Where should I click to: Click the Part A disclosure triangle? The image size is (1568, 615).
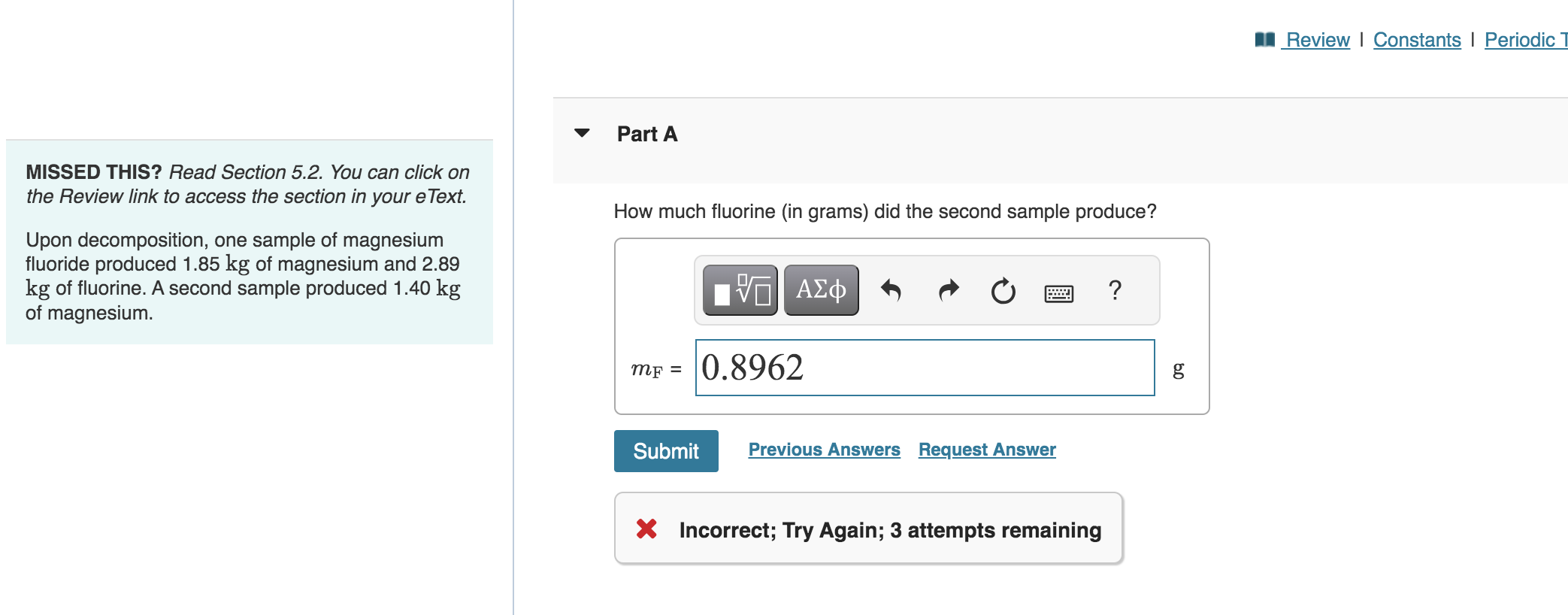(x=581, y=134)
